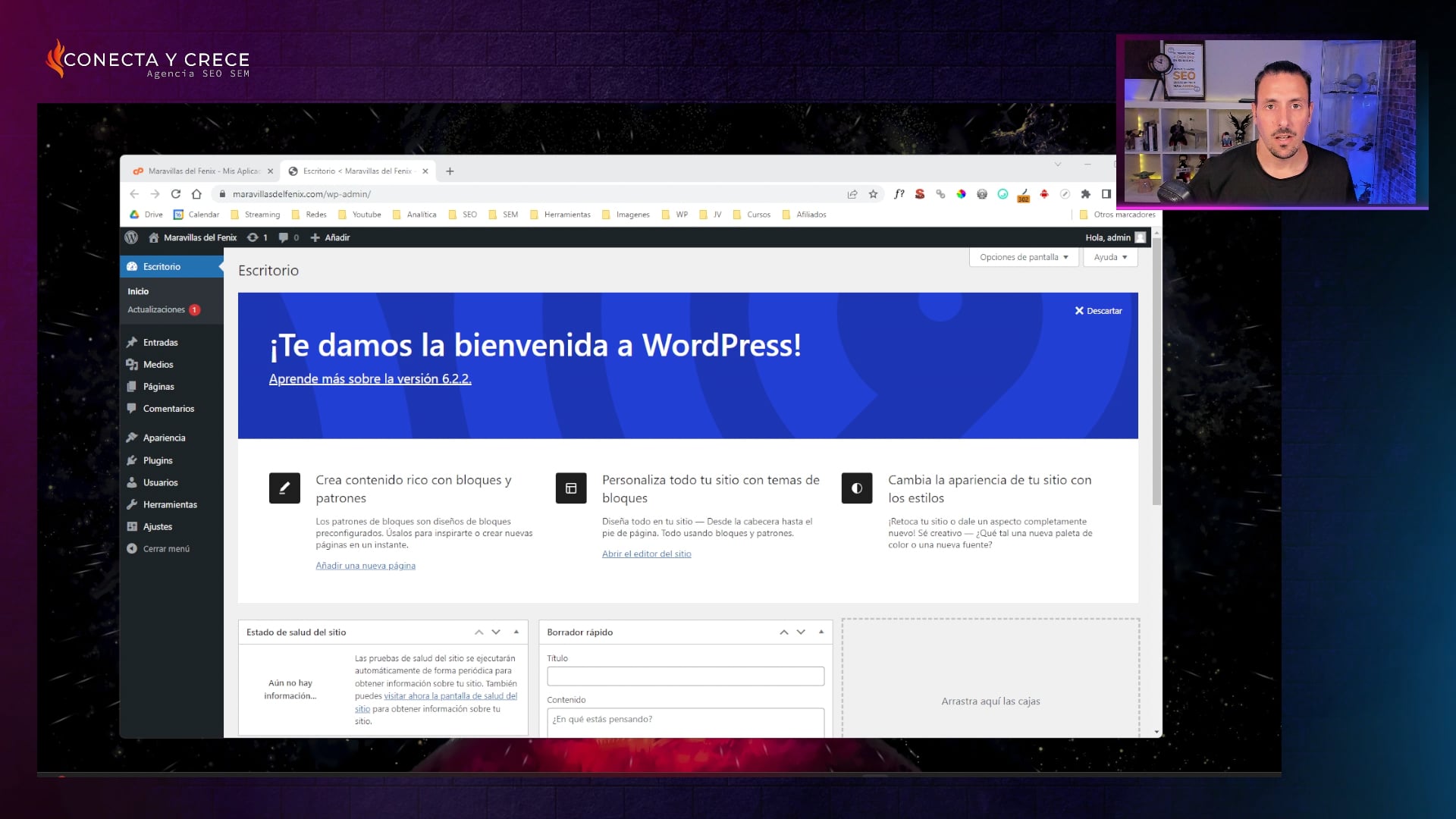Go to browser home page icon
1456x819 pixels.
coord(196,194)
